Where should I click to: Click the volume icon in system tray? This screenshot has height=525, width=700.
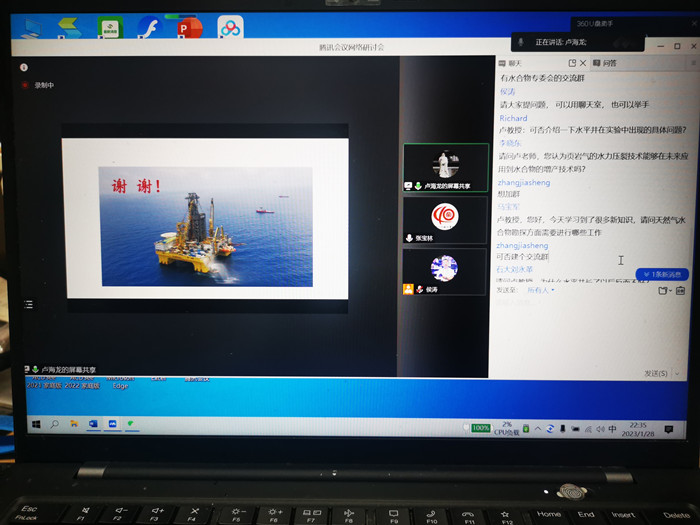600,429
